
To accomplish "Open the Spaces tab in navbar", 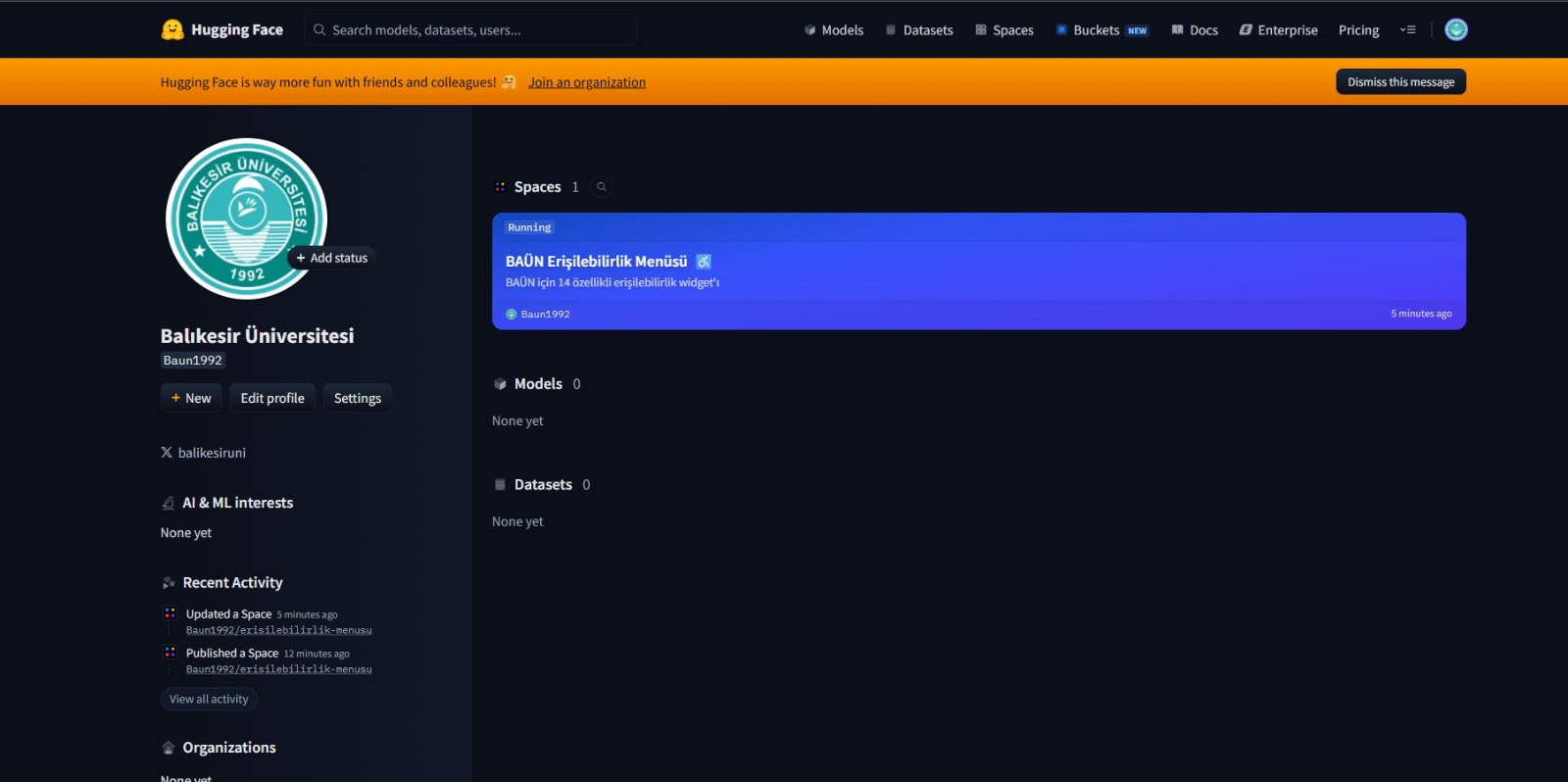I will click(x=1004, y=30).
